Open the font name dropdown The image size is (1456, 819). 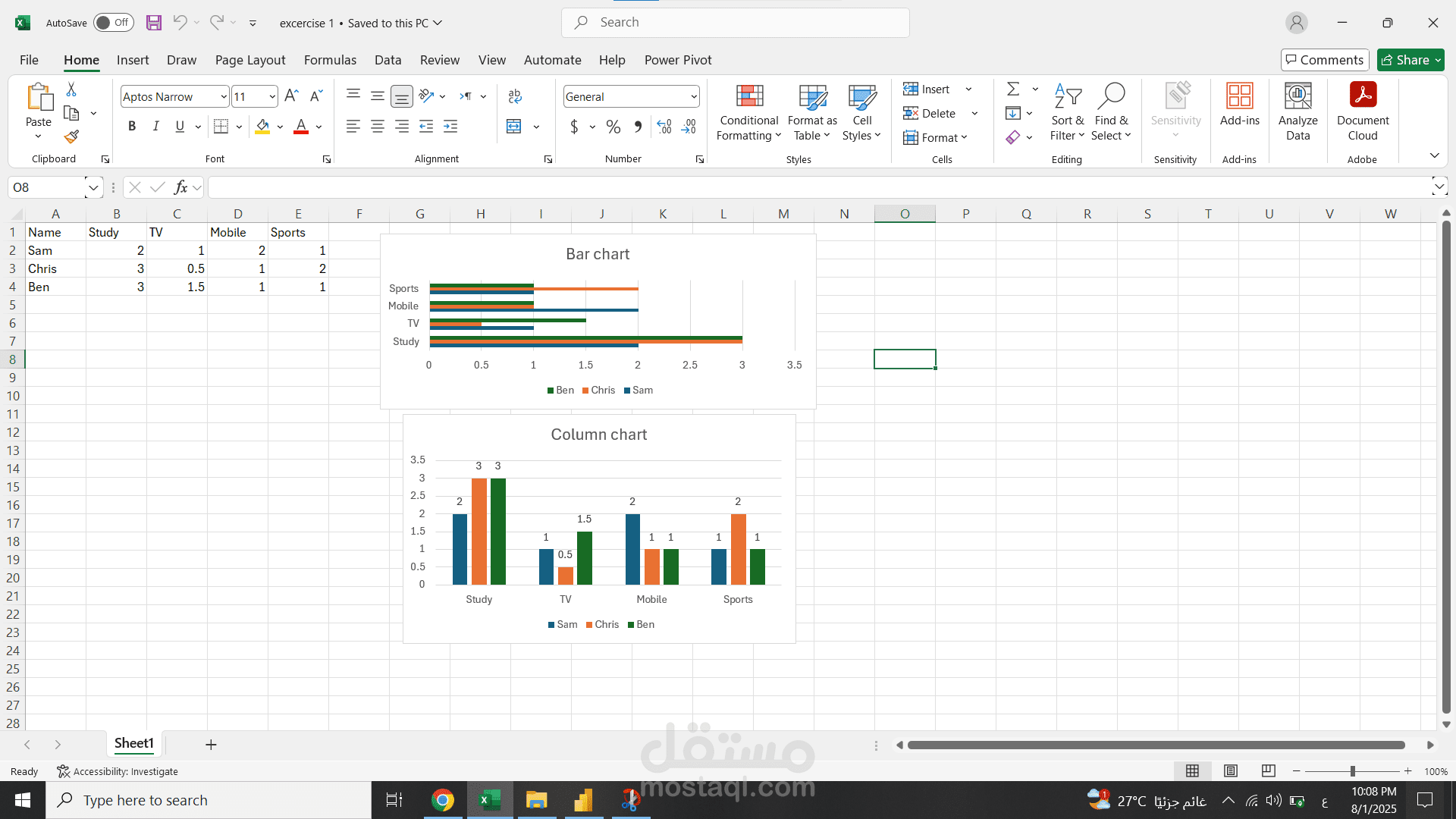pos(219,96)
